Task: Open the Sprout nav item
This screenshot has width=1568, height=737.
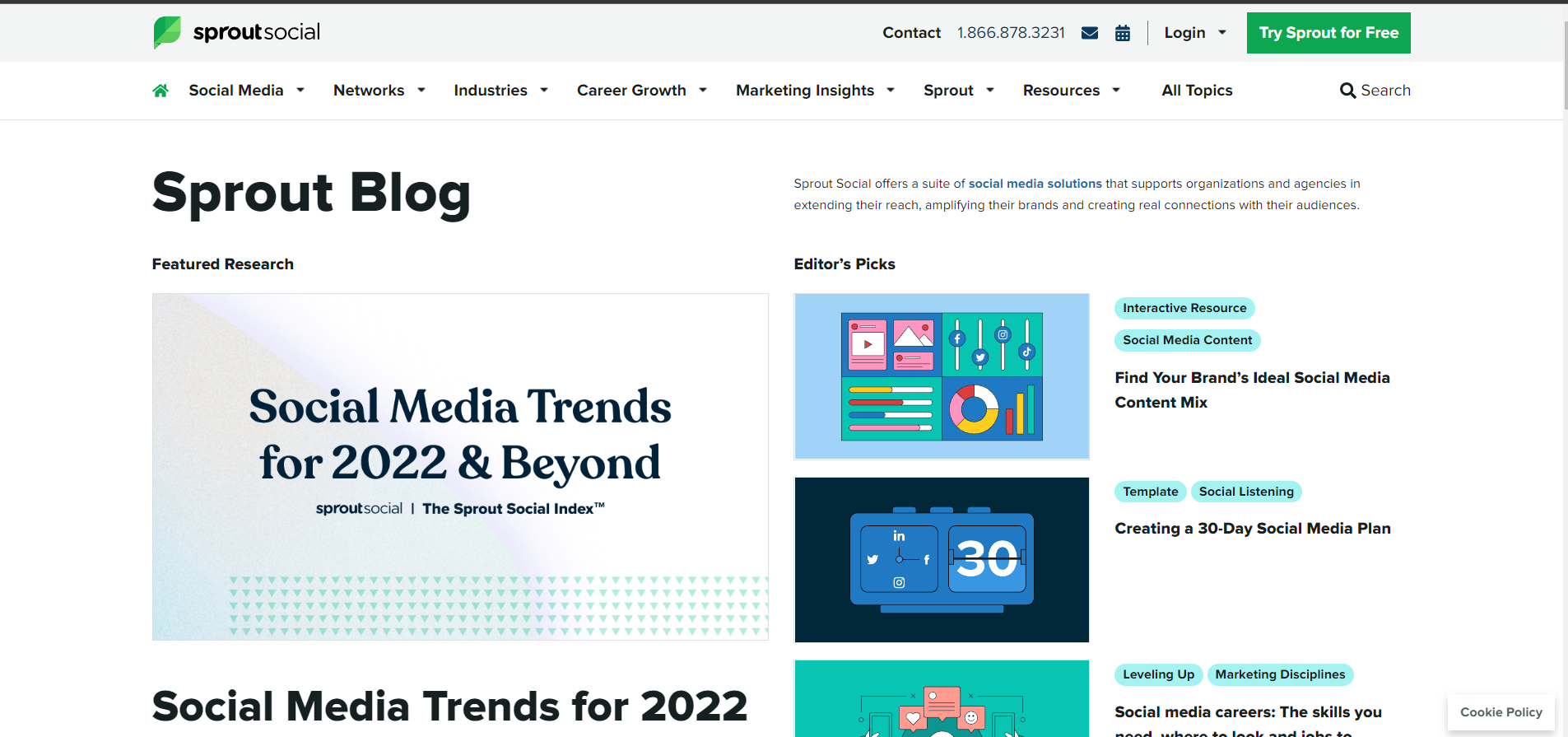Action: click(x=948, y=91)
